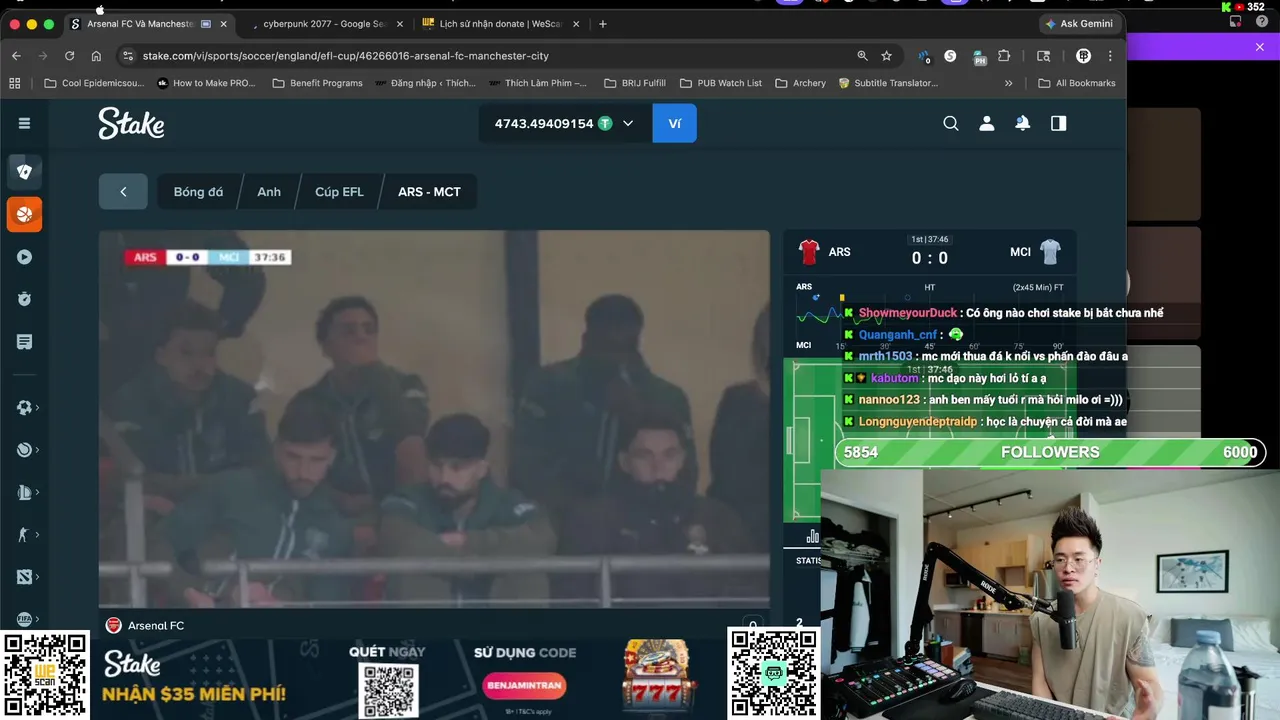Click chat message from ShowmeyourDuck
Viewport: 1280px width, 720px height.
1004,313
